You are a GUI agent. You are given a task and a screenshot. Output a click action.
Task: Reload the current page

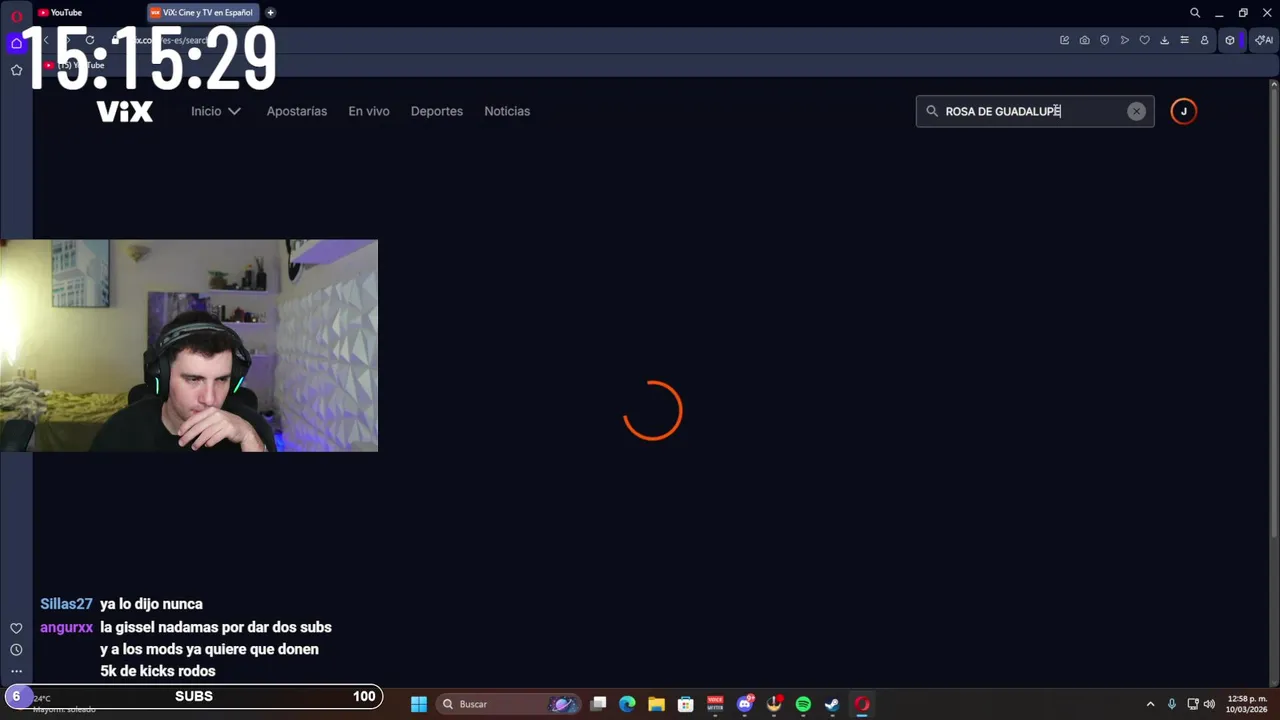(x=89, y=40)
